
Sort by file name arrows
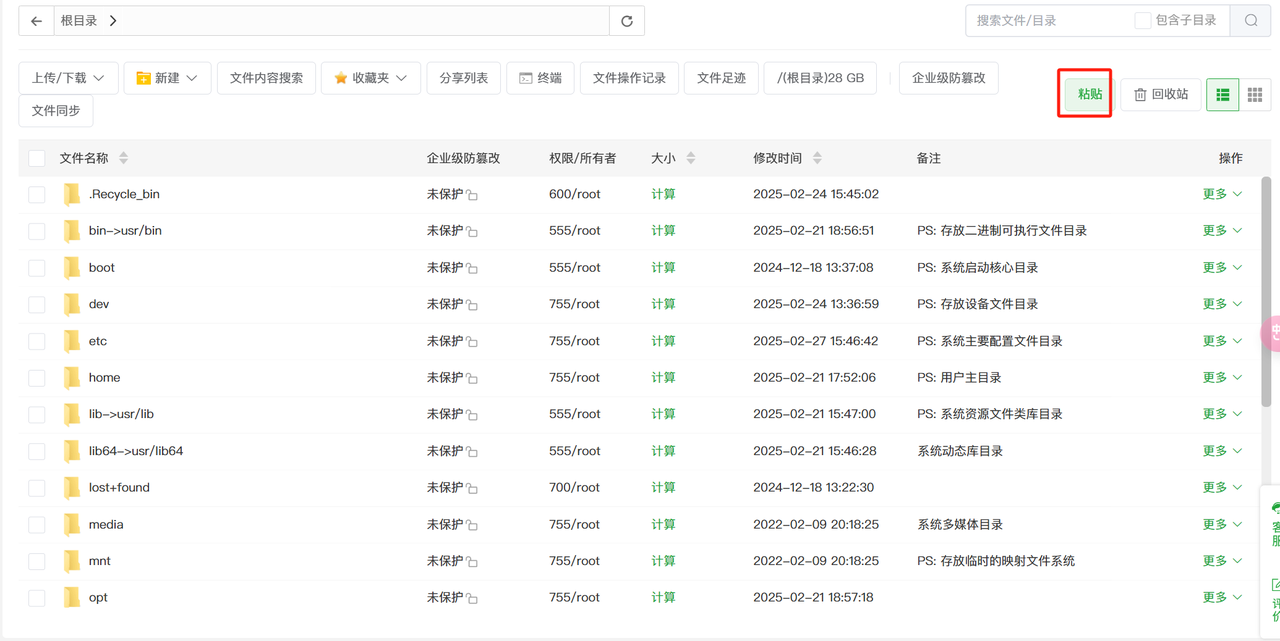[x=124, y=158]
